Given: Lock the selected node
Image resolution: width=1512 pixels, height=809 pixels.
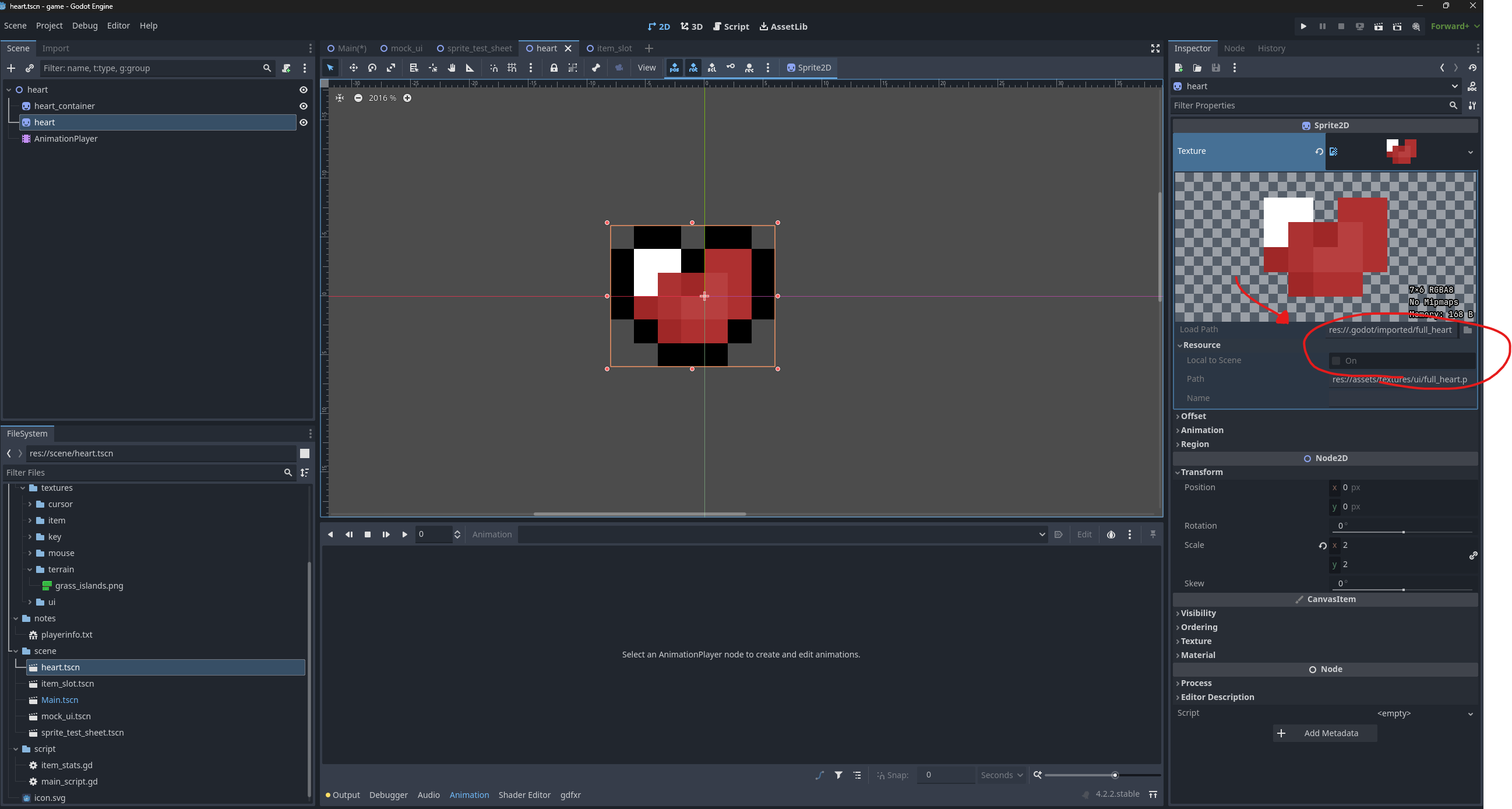Looking at the screenshot, I should 554,68.
